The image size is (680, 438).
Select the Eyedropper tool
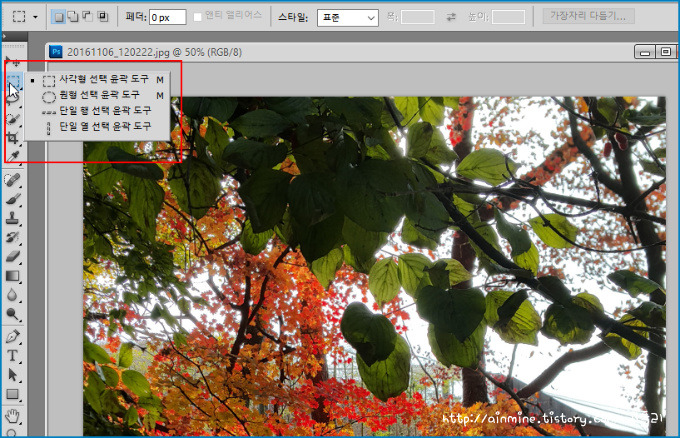click(13, 157)
